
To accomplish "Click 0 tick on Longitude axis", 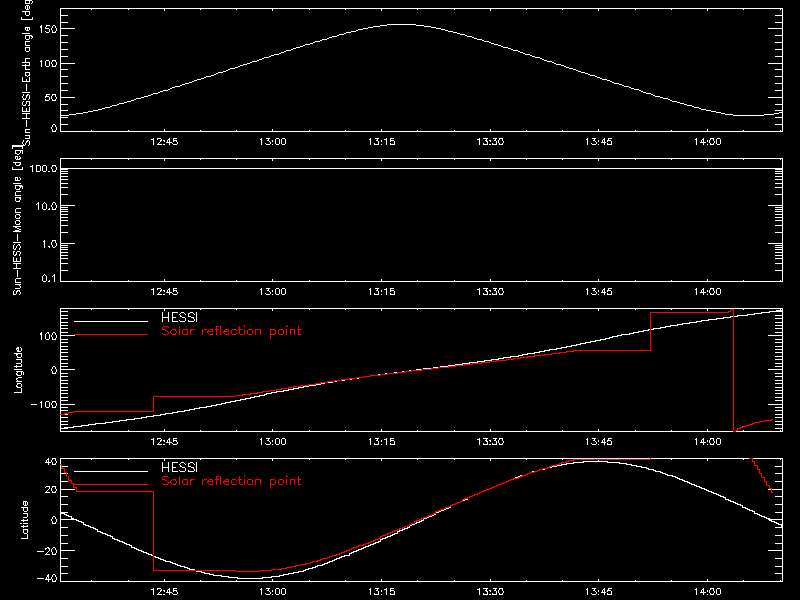I will coord(54,370).
